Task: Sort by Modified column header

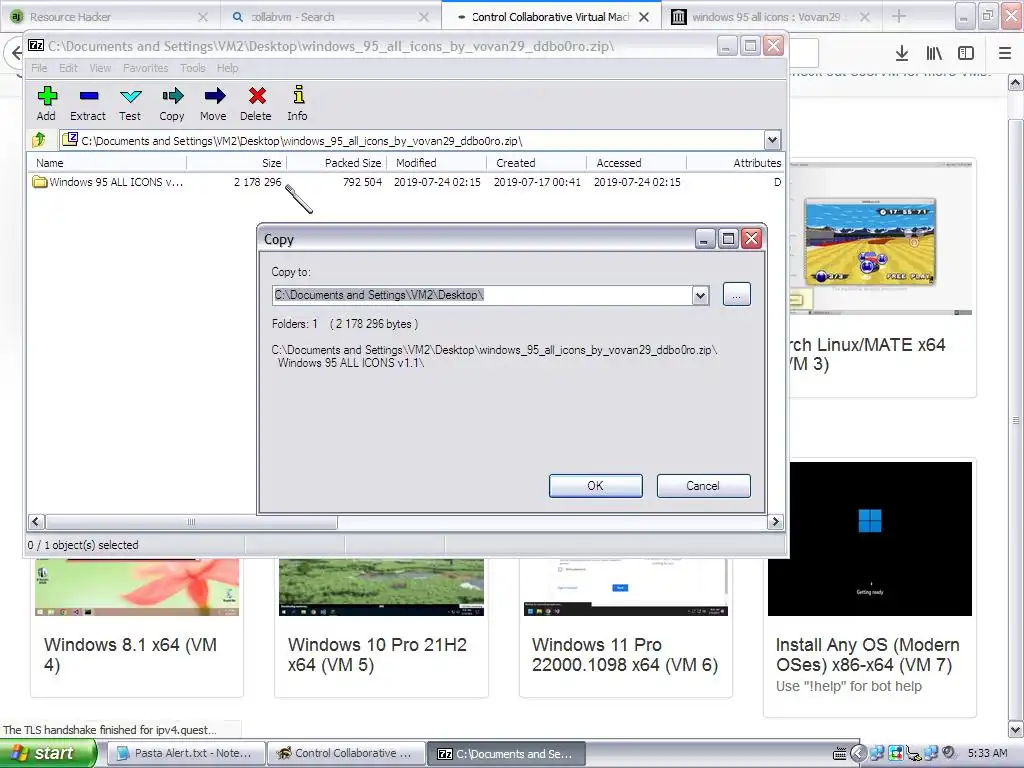Action: tap(437, 163)
